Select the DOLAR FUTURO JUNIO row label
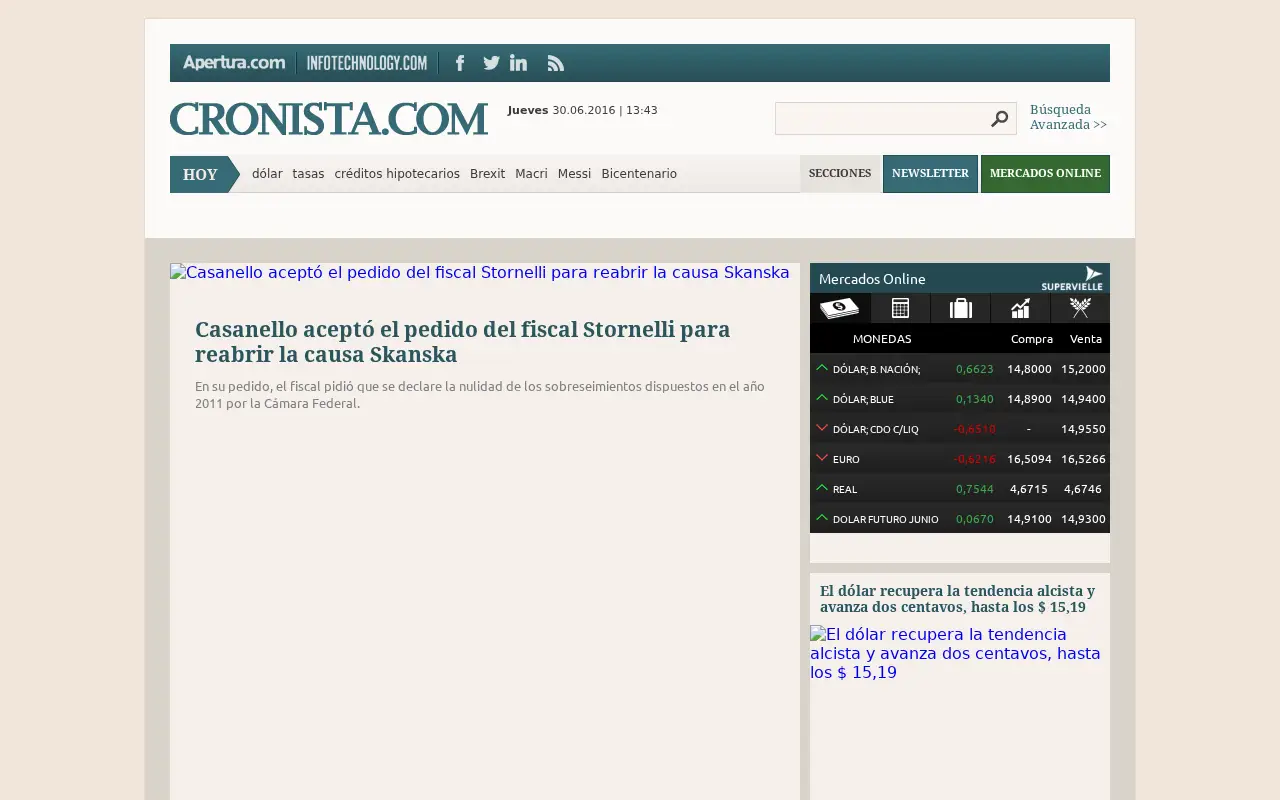1280x800 pixels. pos(885,519)
